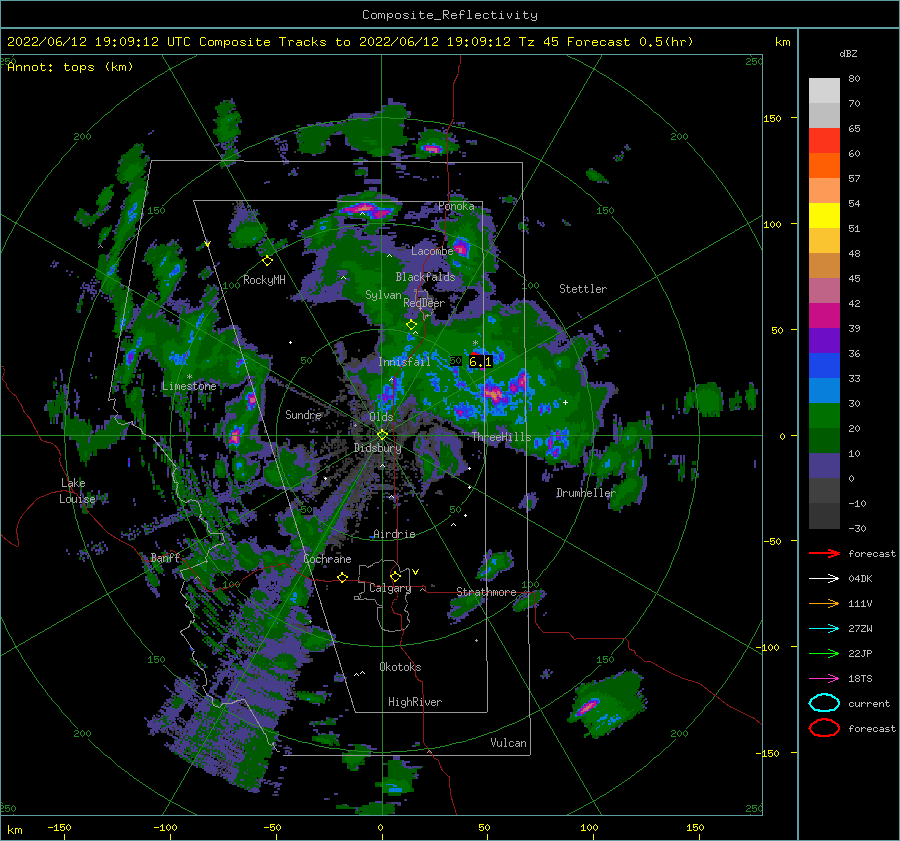Click the Limestone label
The image size is (900, 841).
tap(189, 386)
